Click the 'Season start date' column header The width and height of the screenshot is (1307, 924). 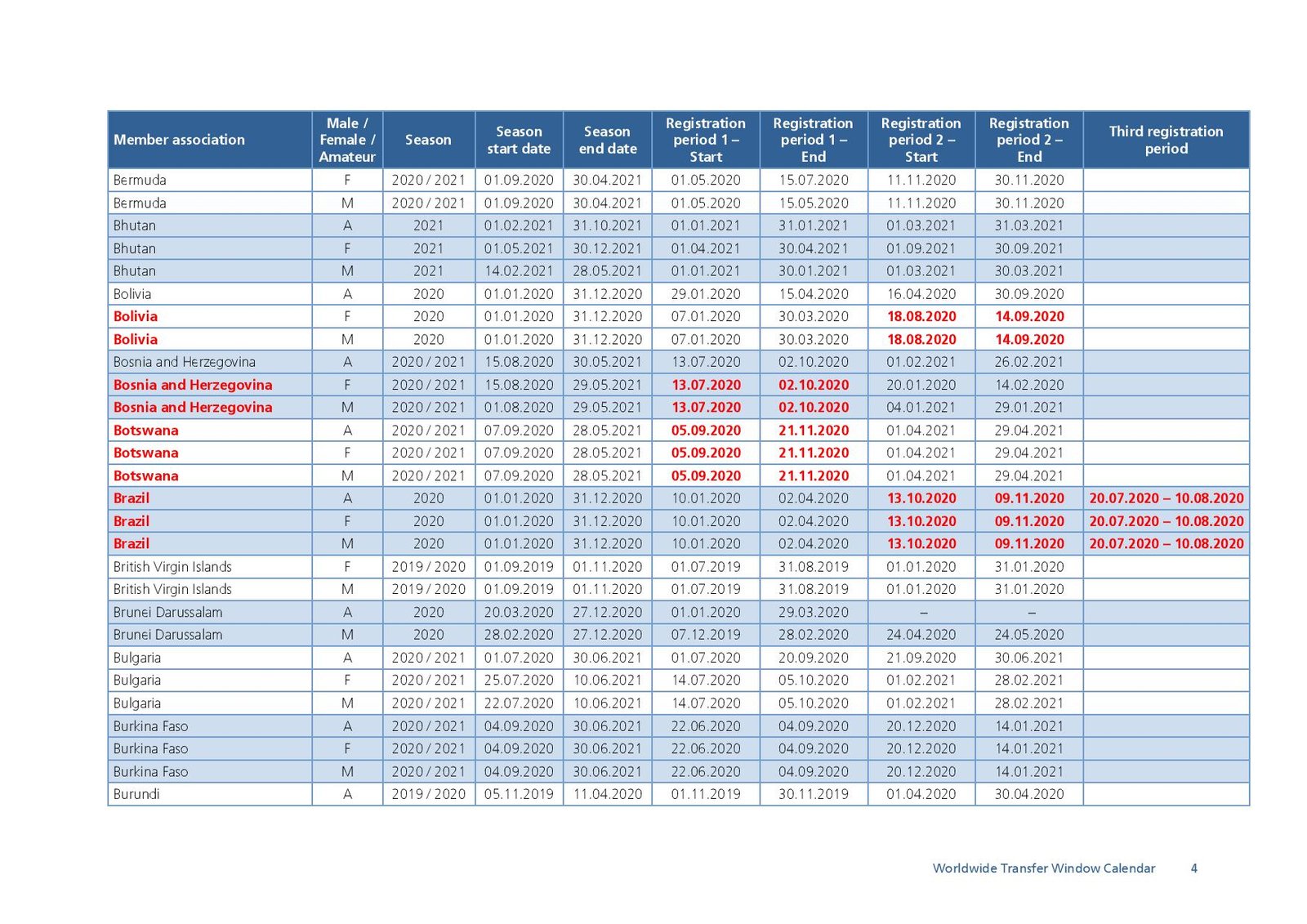519,140
